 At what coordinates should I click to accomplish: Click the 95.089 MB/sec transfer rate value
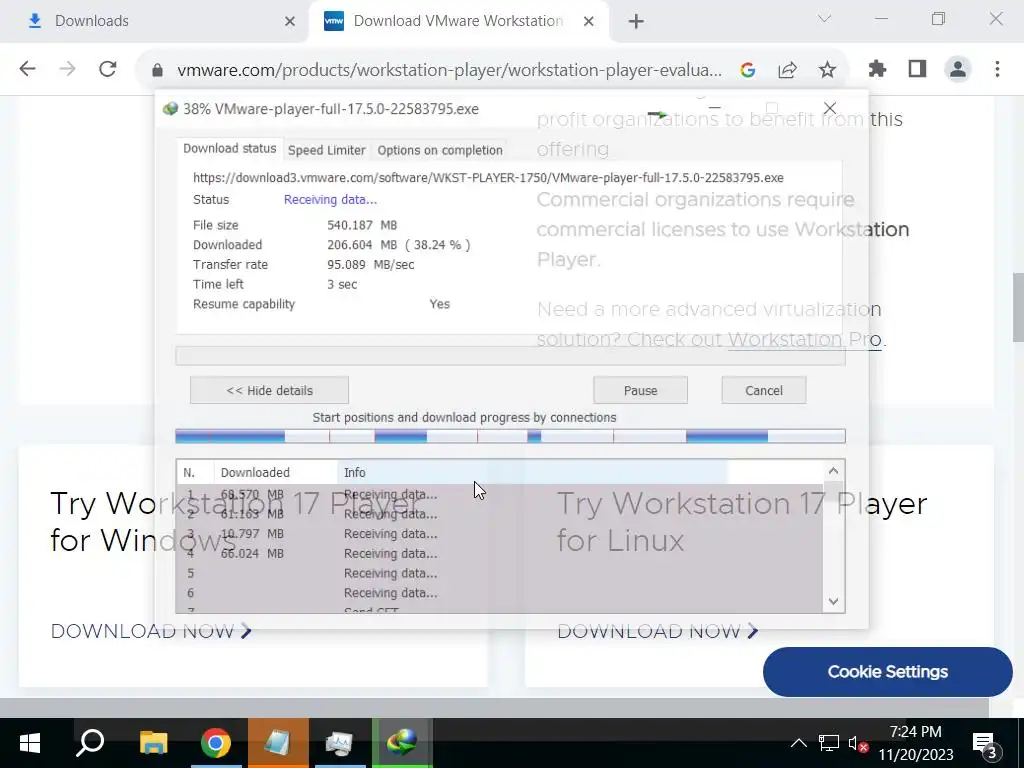coord(370,264)
